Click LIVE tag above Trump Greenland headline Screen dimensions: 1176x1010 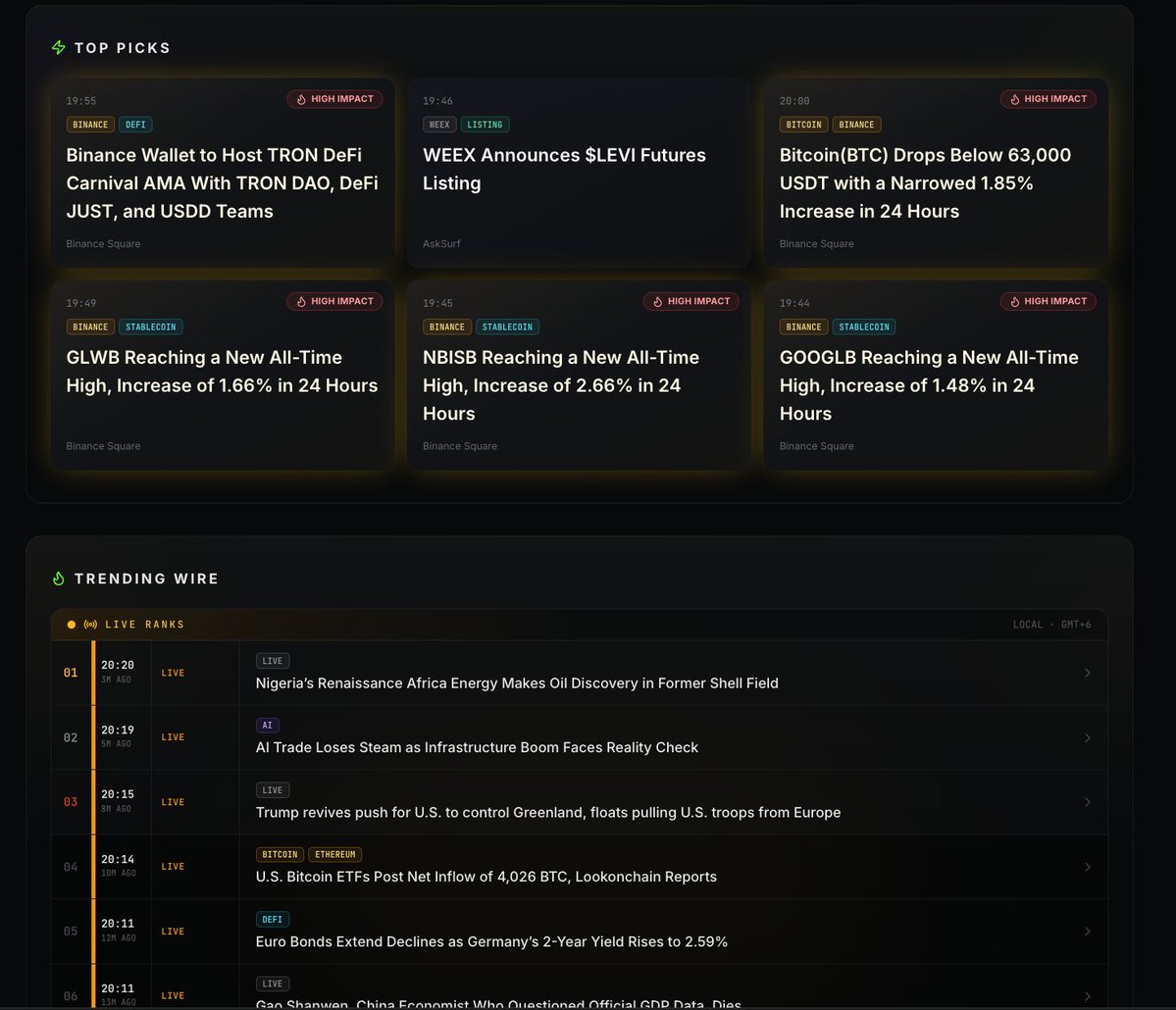273,790
